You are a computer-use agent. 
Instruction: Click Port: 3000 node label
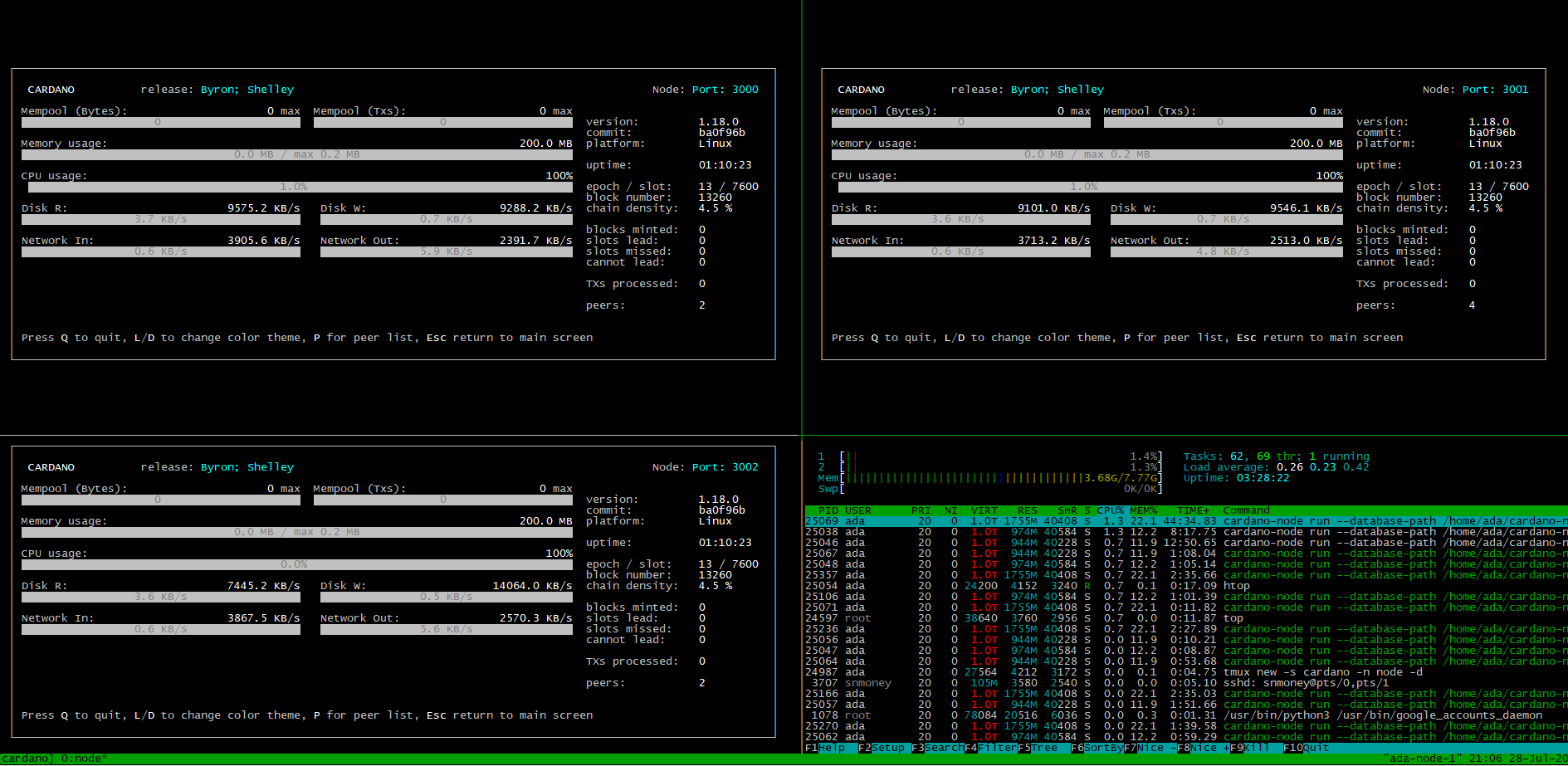725,90
